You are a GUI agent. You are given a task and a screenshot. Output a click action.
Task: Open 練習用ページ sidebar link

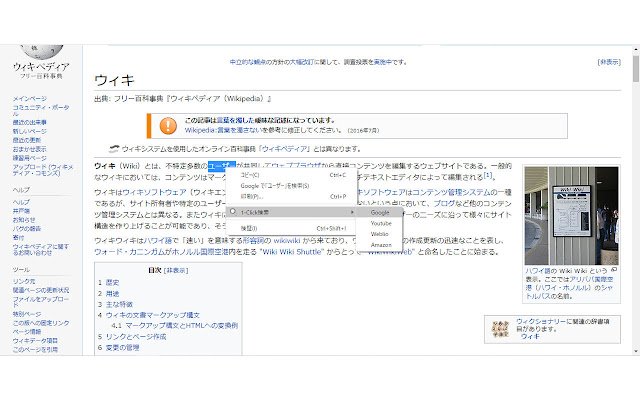[29, 158]
